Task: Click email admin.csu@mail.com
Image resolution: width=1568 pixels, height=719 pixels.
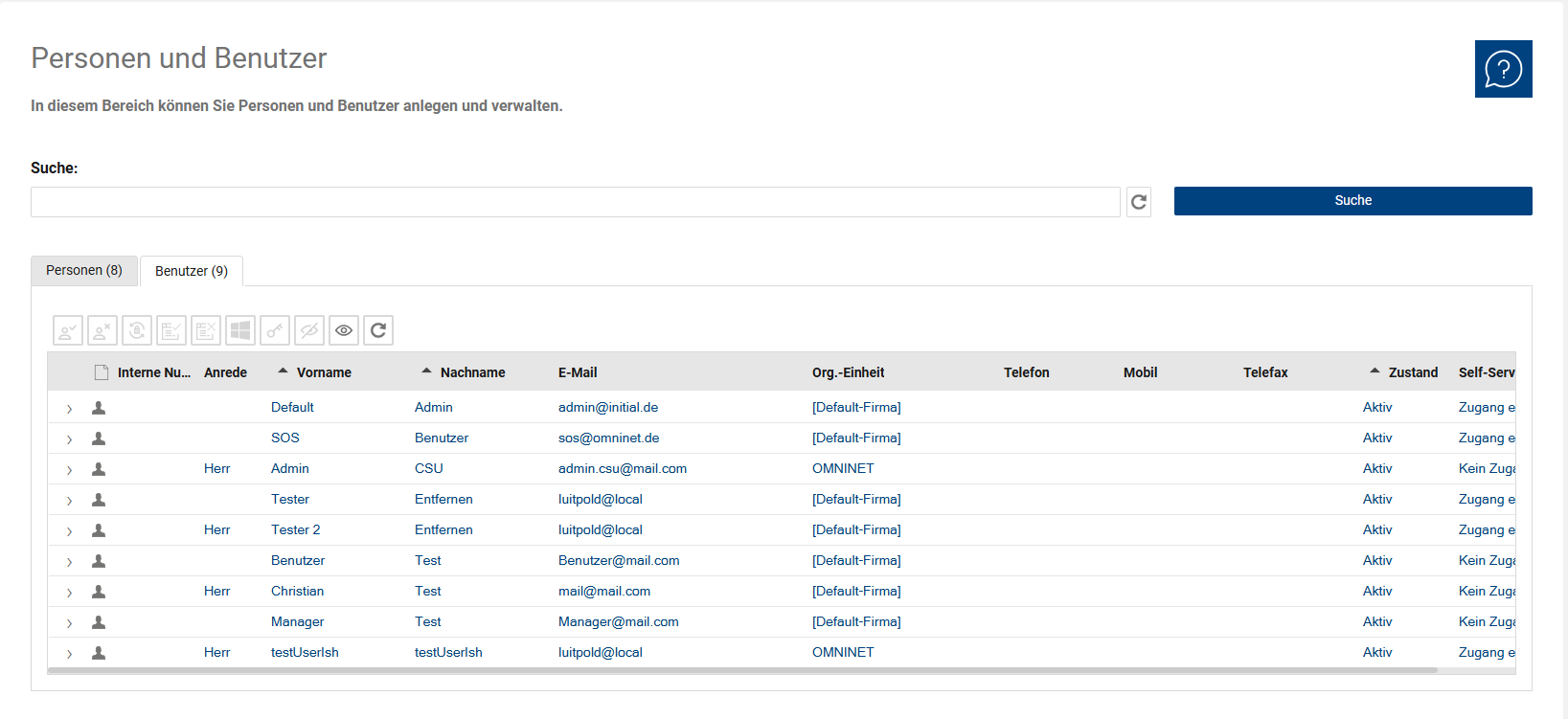Action: (x=623, y=468)
